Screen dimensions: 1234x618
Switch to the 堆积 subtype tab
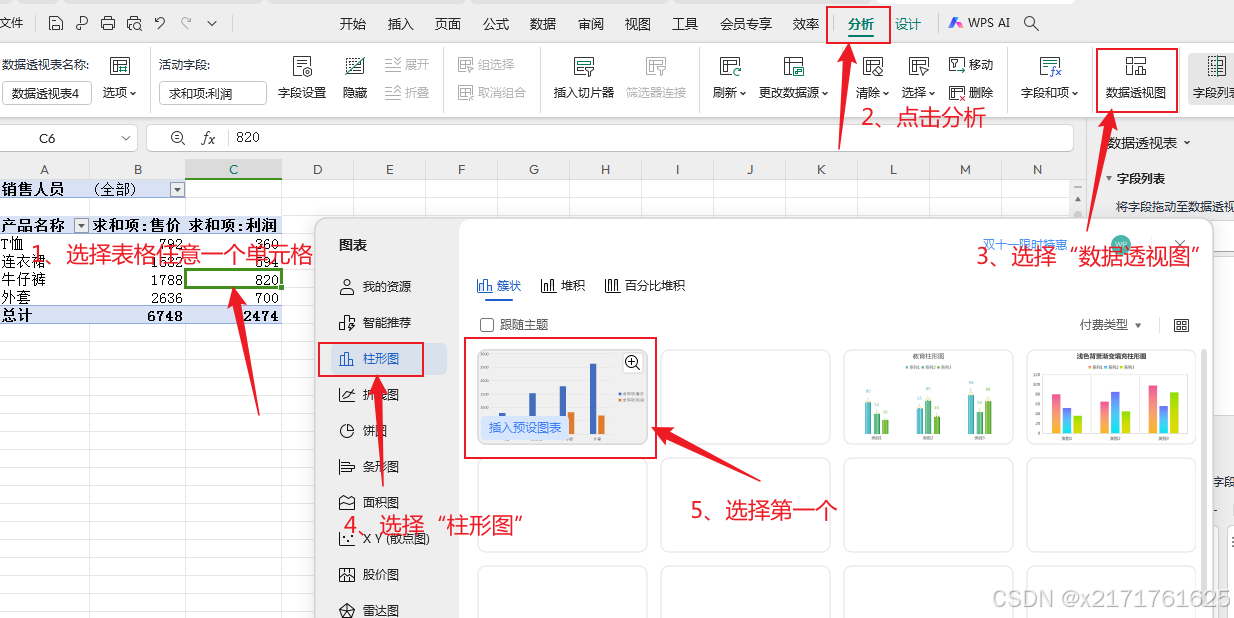563,286
